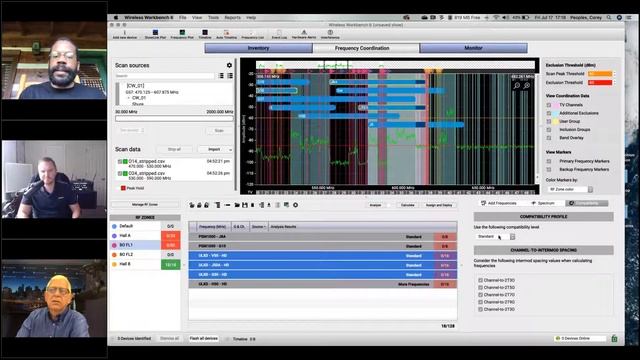Select the PSM1000 - J8A device row

point(322,237)
